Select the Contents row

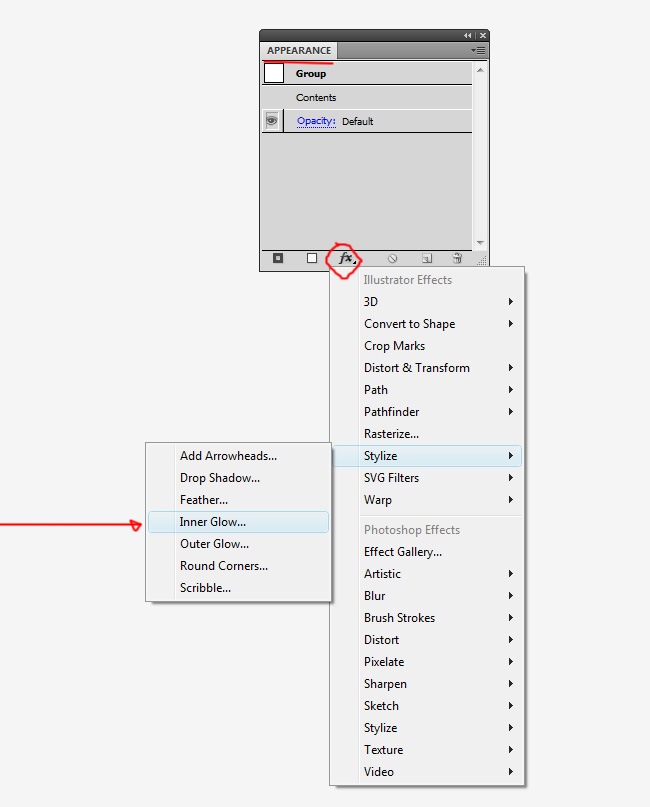pos(367,97)
